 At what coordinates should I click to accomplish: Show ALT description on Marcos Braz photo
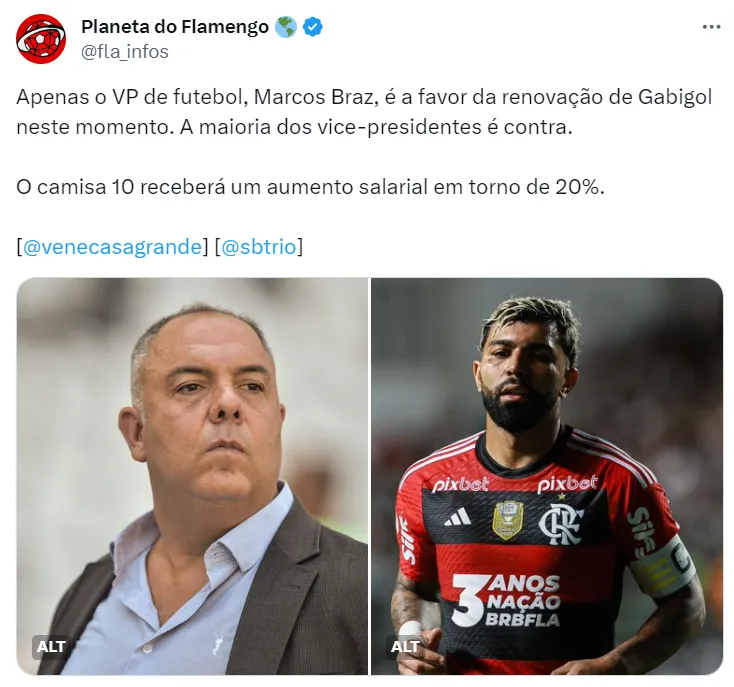coord(51,646)
